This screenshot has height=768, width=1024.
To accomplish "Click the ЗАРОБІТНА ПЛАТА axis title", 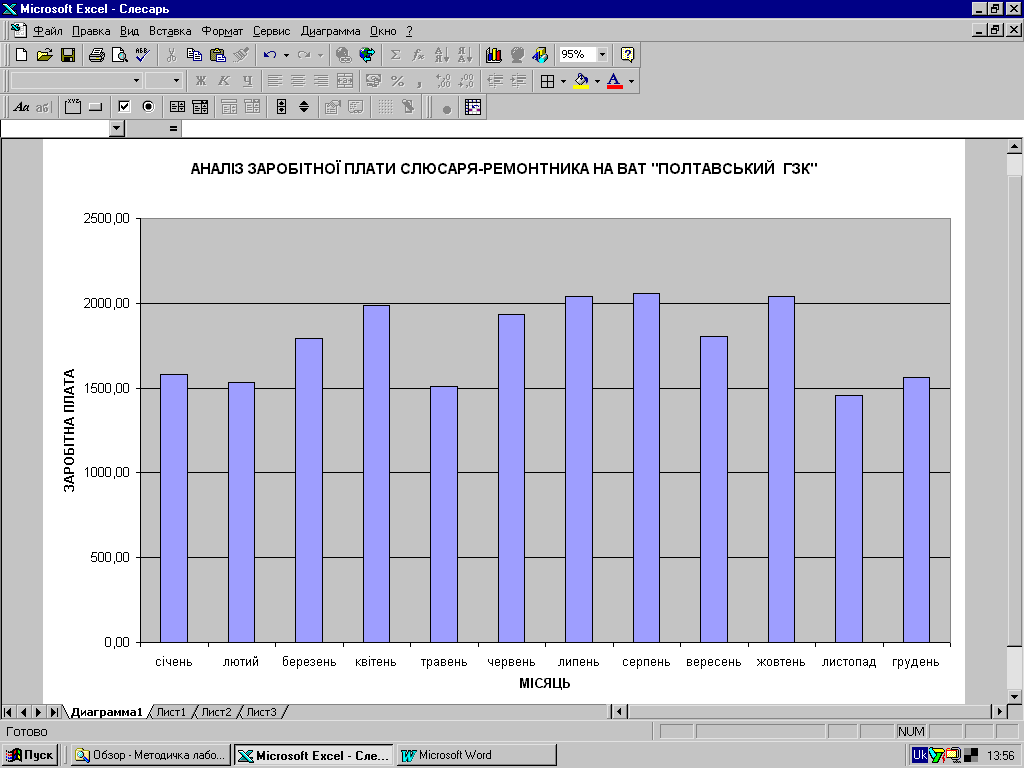I will click(69, 430).
